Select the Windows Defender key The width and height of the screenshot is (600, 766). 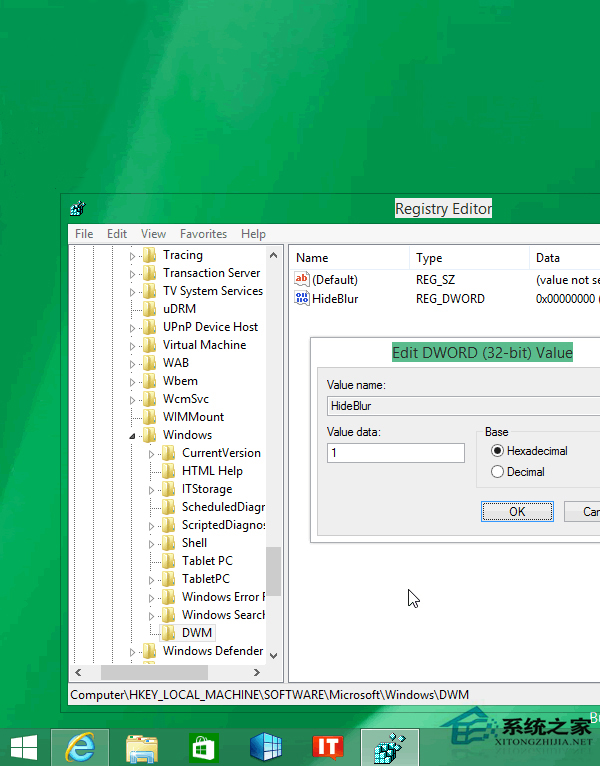pos(212,651)
